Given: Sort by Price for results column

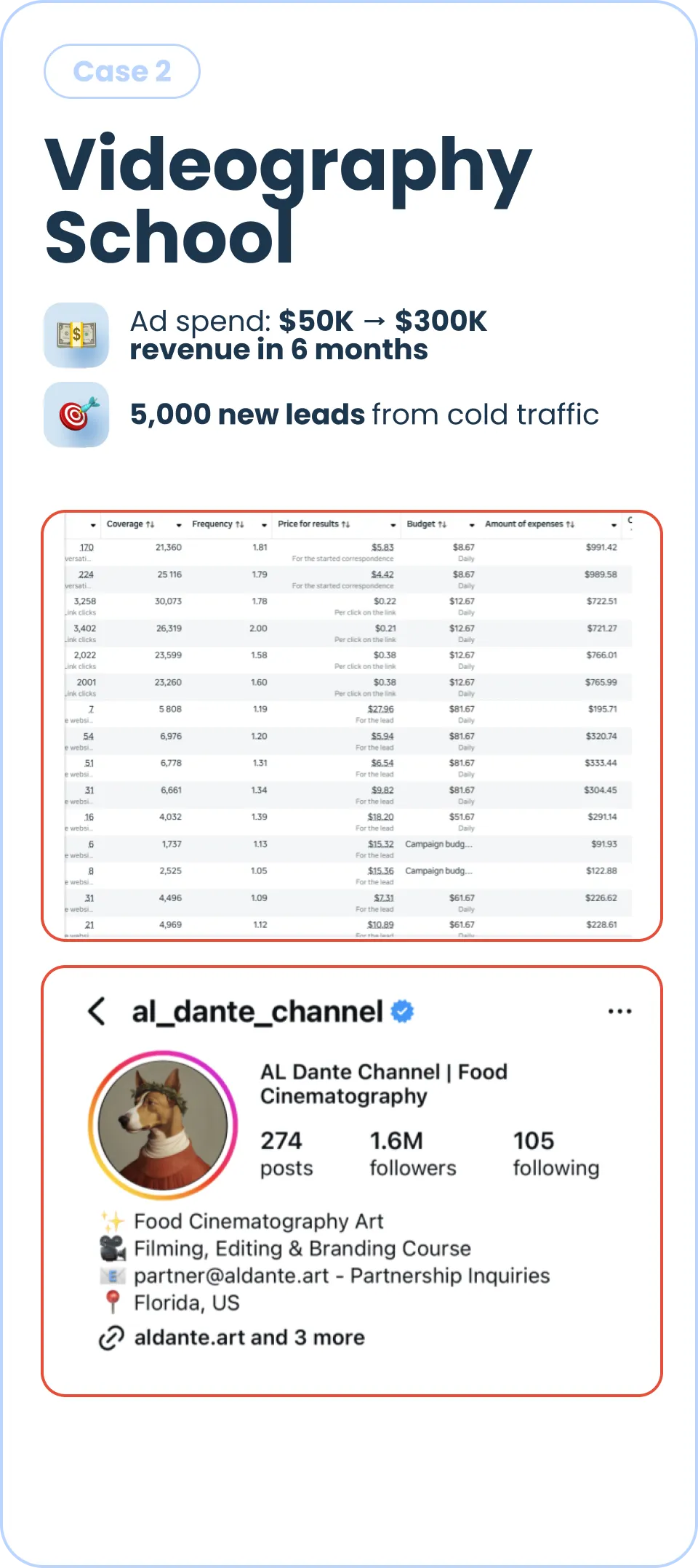Looking at the screenshot, I should click(x=314, y=524).
